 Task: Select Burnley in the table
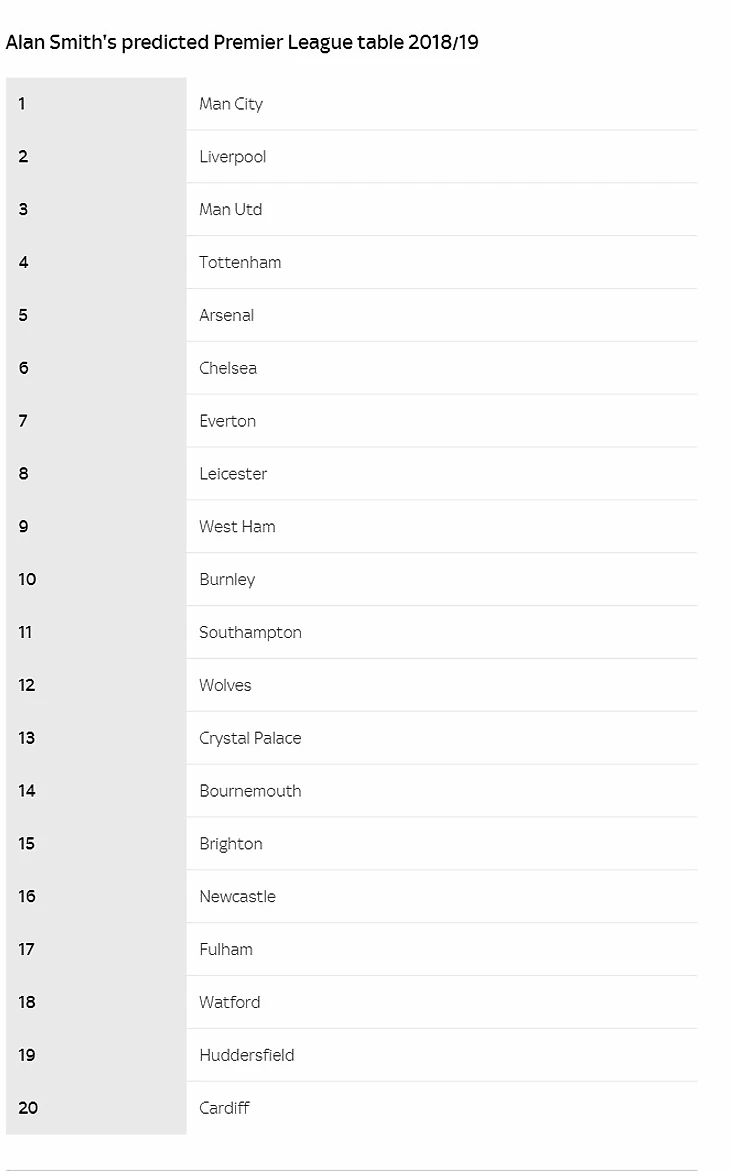click(x=227, y=580)
